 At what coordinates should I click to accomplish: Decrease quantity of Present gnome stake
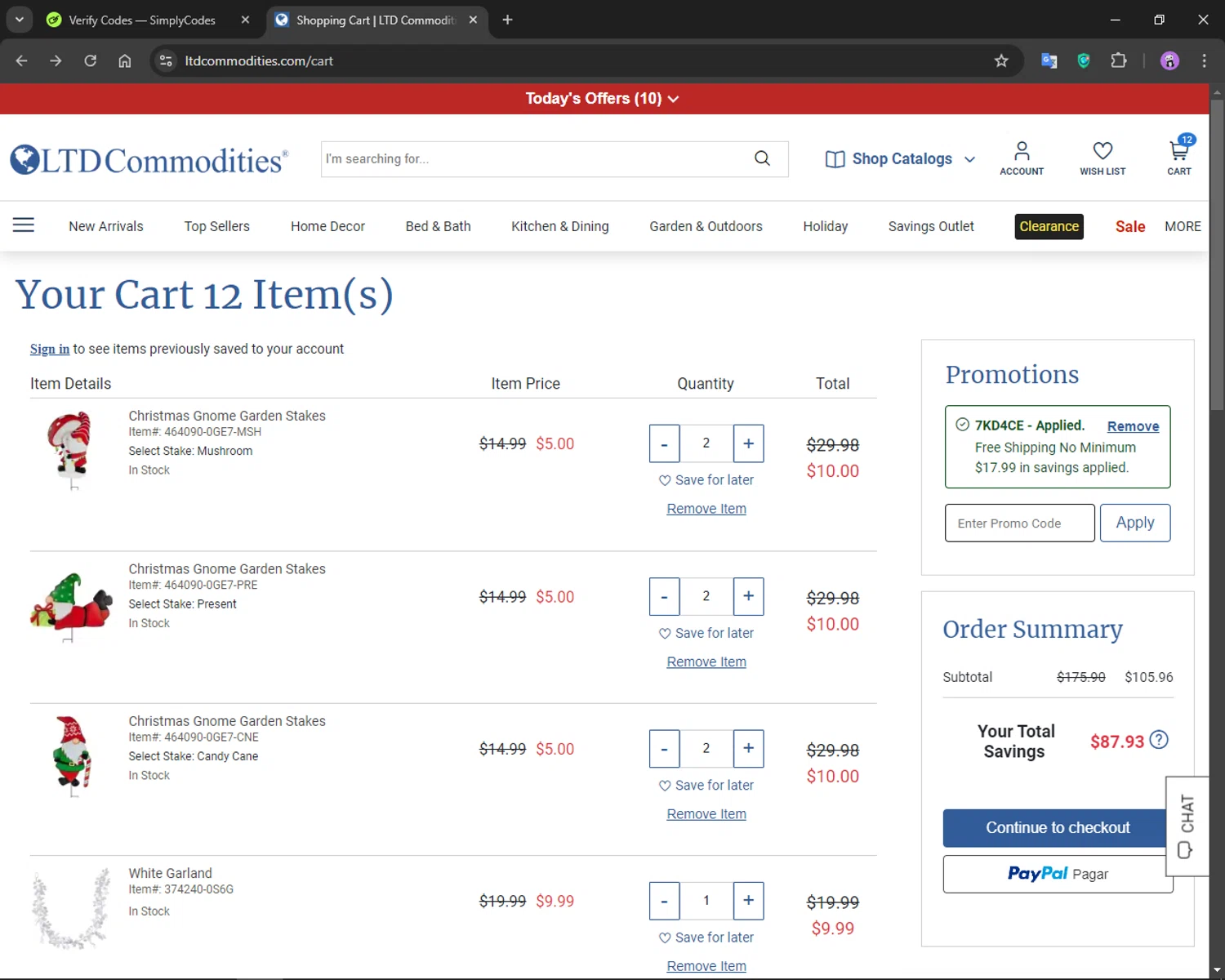664,596
